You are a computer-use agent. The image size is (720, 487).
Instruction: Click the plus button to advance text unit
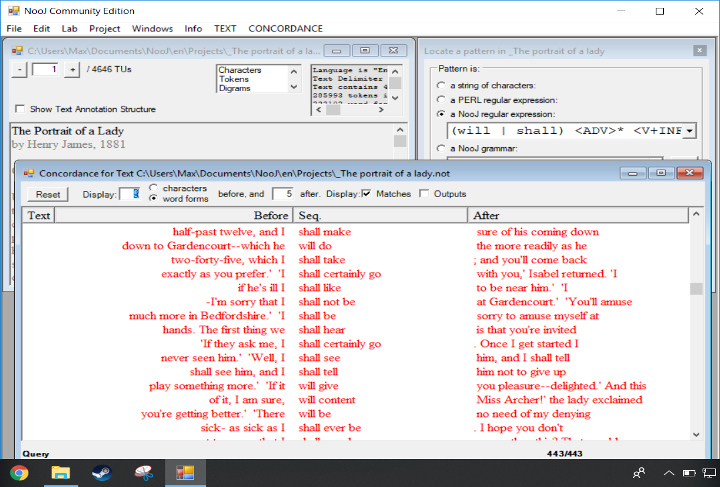tap(72, 69)
